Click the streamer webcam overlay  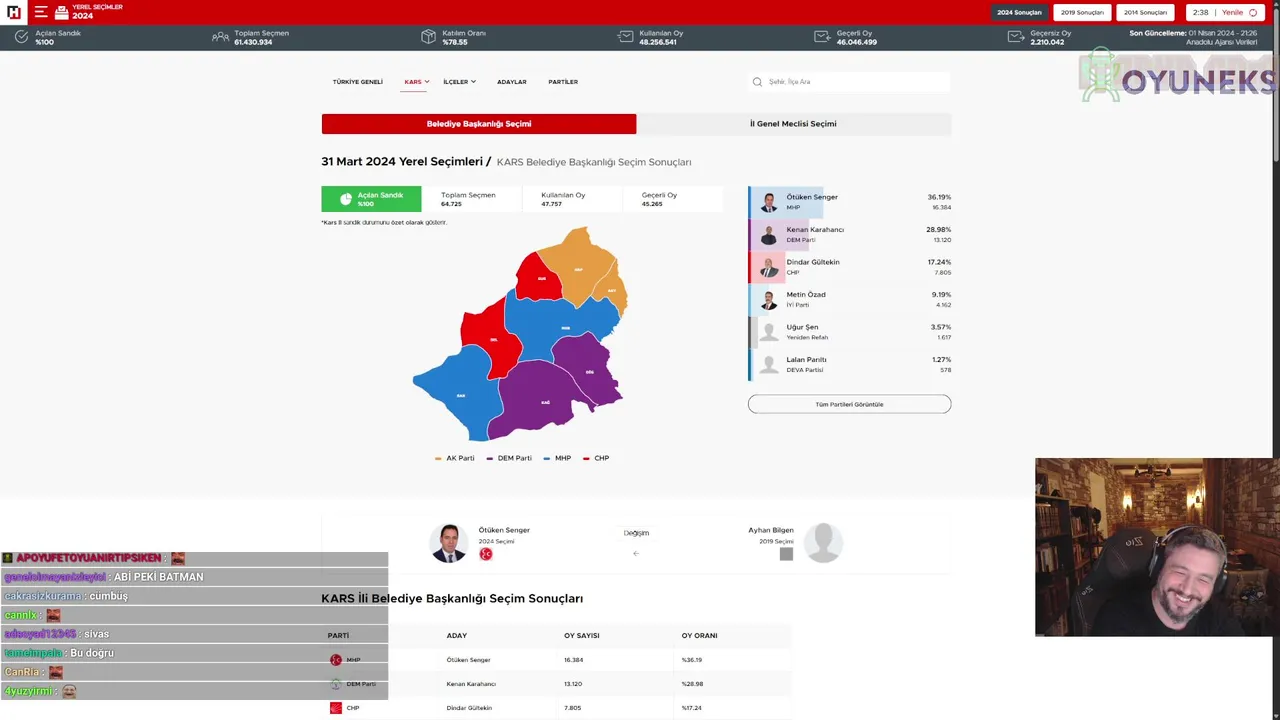[1156, 547]
